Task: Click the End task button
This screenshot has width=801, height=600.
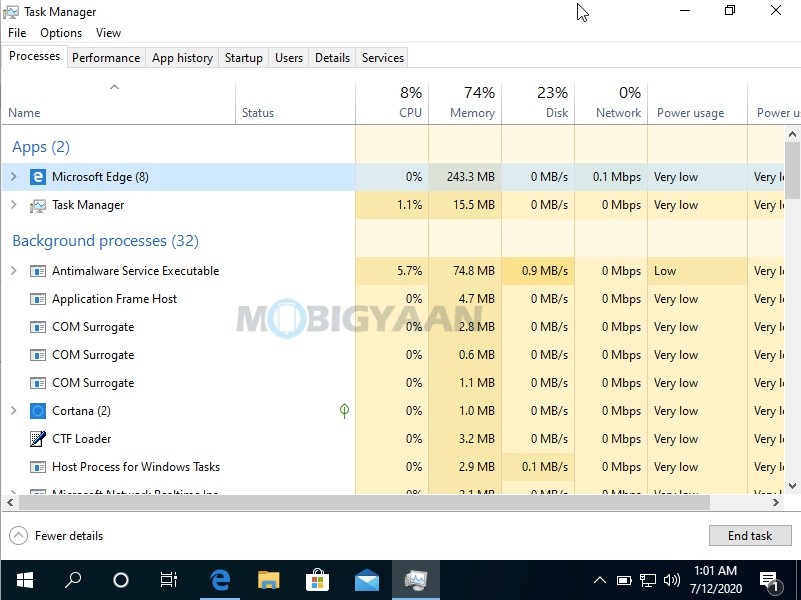Action: click(x=750, y=535)
